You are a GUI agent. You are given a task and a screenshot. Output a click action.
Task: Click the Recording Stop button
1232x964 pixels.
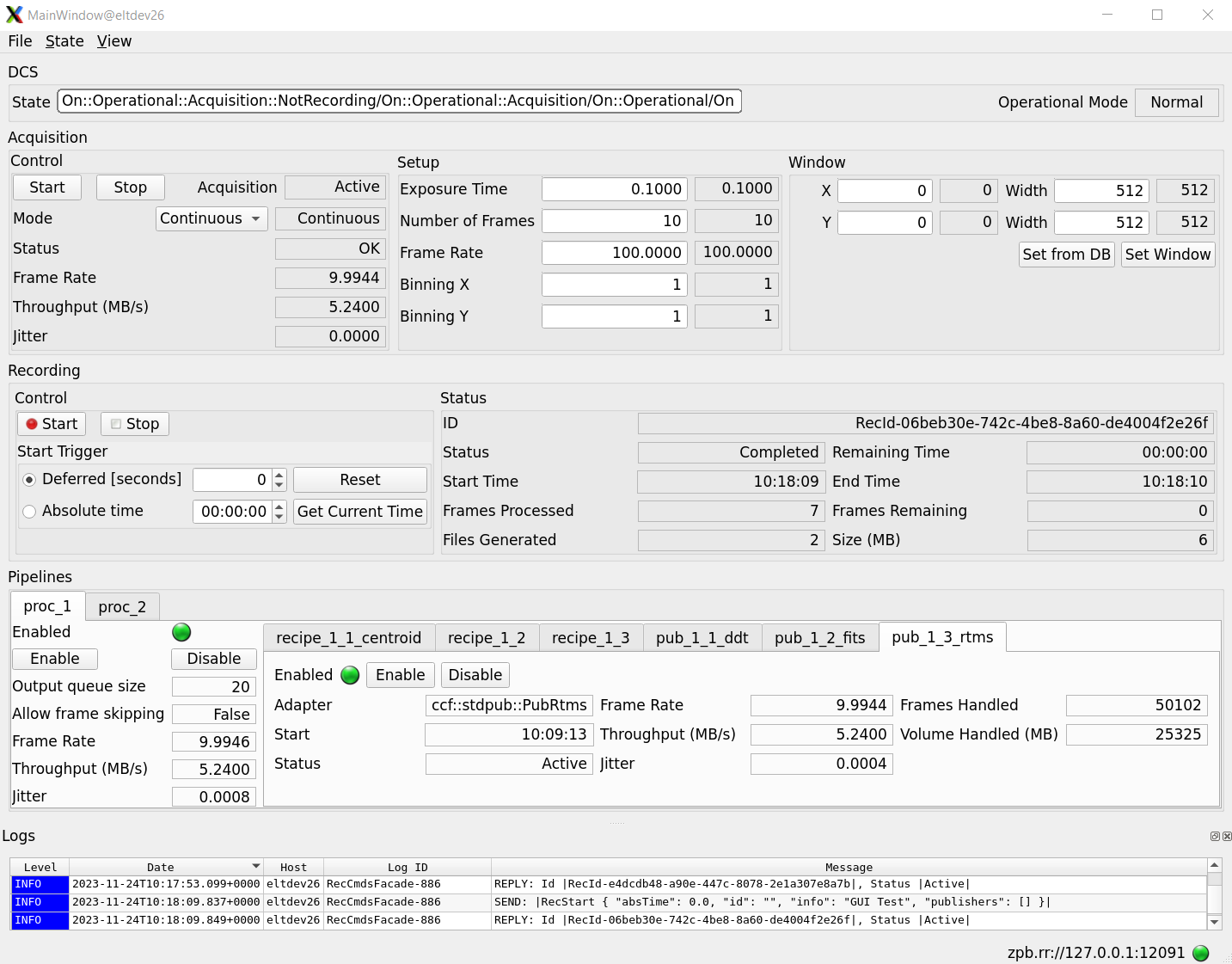[x=134, y=424]
